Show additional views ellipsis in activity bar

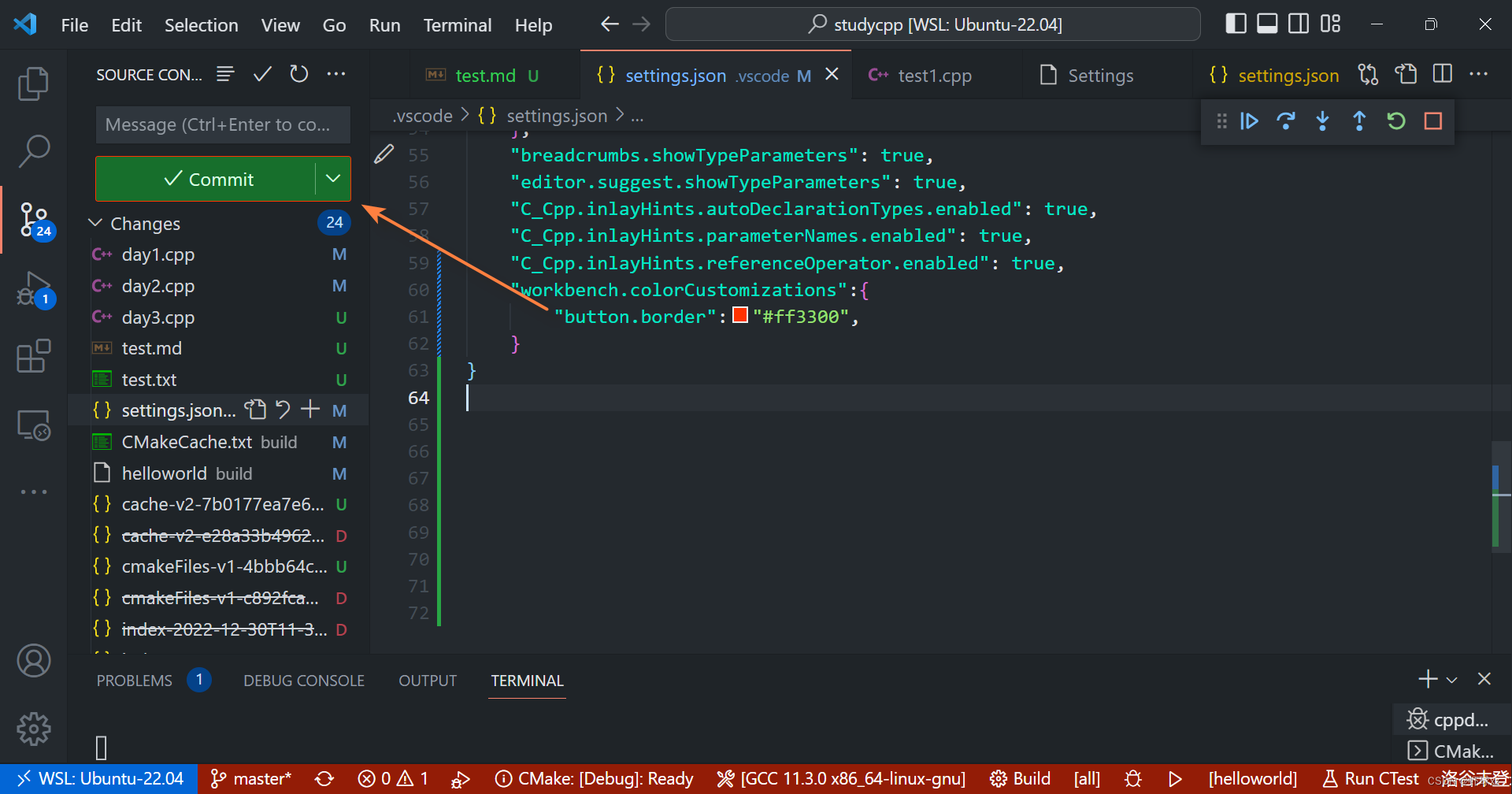(x=33, y=492)
